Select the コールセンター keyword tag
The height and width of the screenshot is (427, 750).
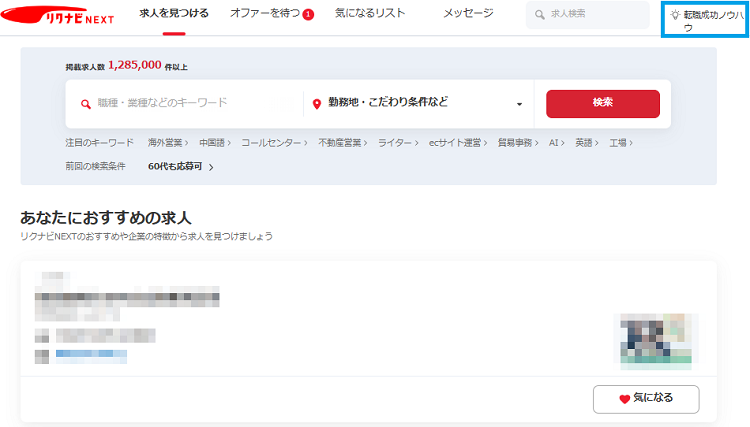click(x=271, y=144)
